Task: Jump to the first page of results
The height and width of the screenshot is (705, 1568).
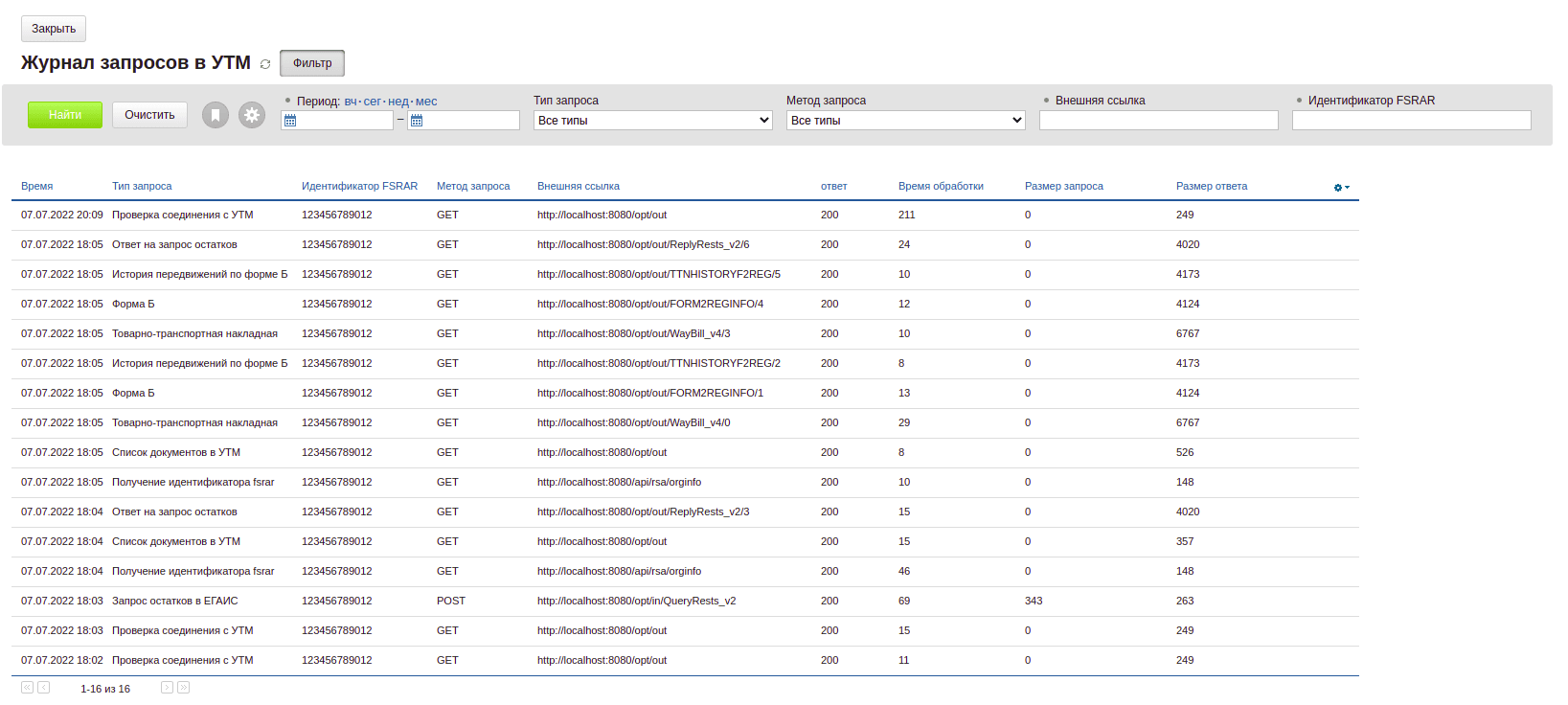Action: point(27,688)
